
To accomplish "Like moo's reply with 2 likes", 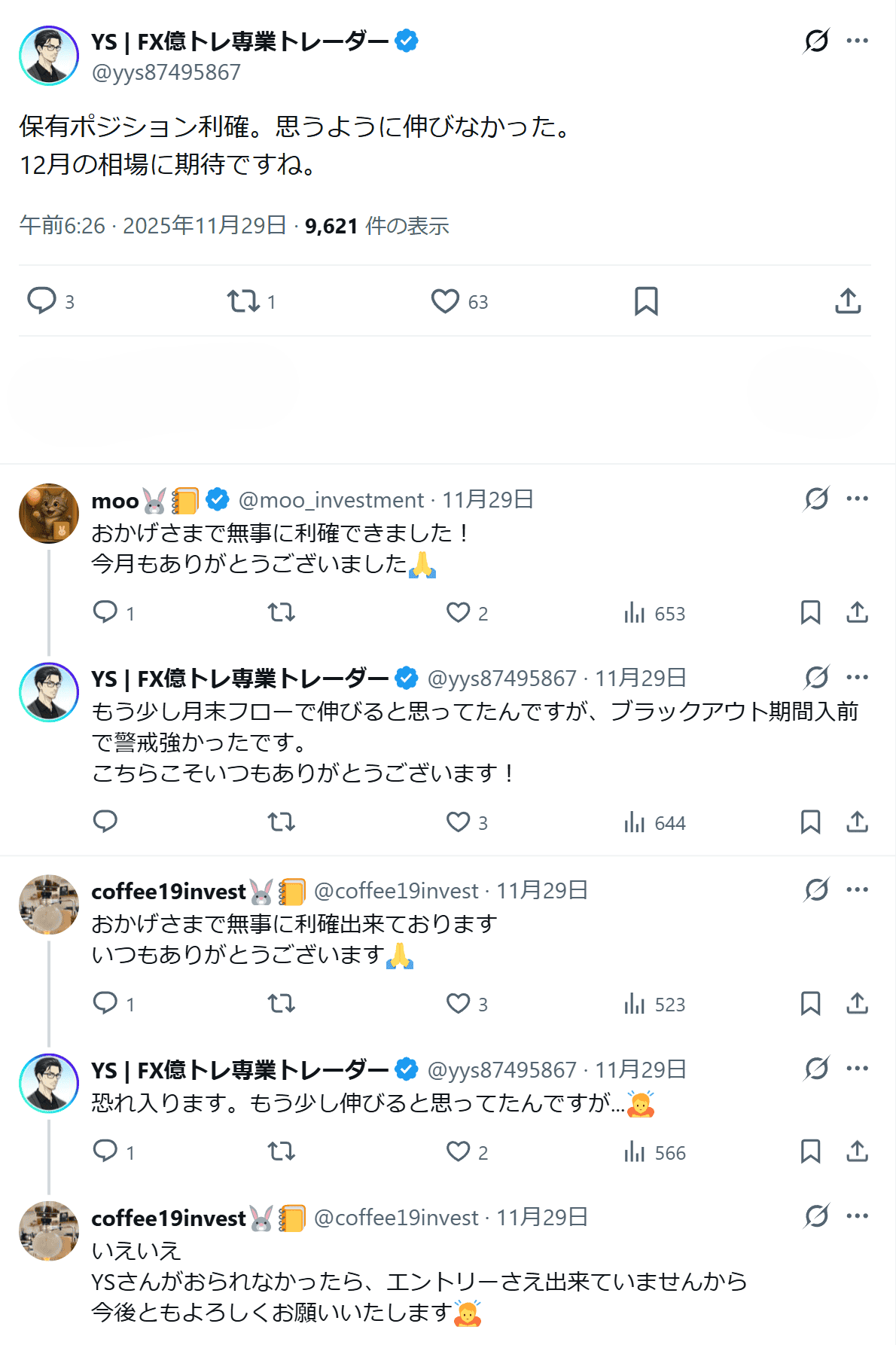I will (459, 612).
